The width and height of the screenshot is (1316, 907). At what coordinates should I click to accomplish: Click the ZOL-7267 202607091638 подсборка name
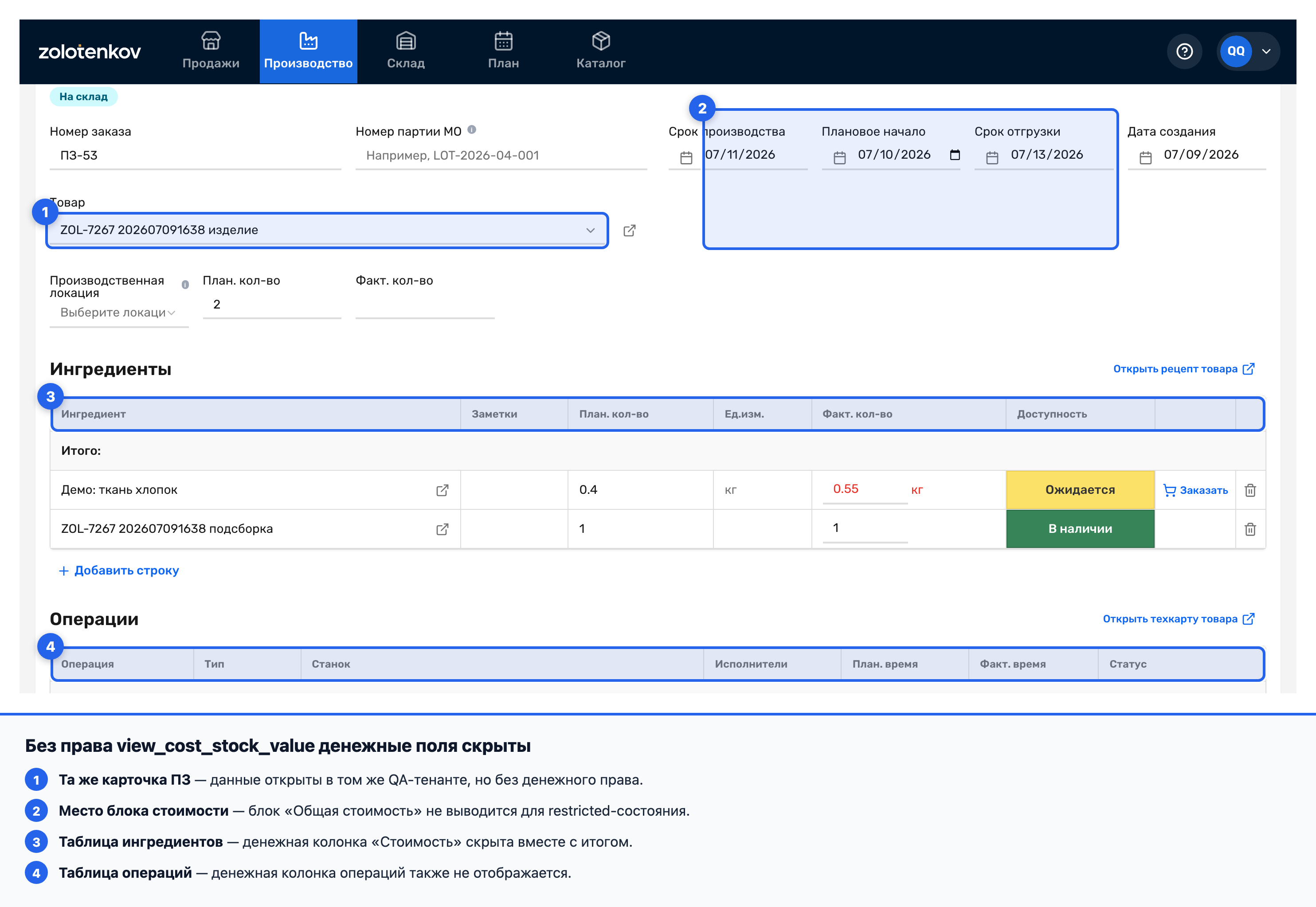click(167, 529)
